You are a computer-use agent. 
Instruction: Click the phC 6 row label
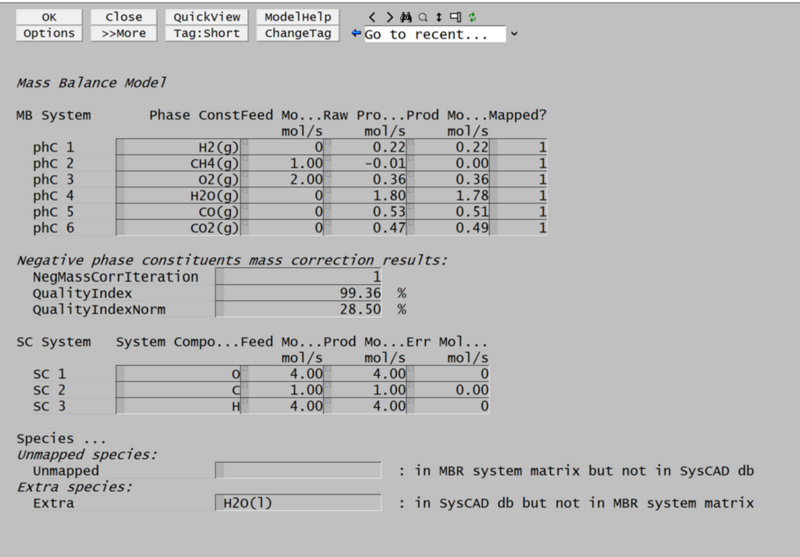tap(54, 228)
